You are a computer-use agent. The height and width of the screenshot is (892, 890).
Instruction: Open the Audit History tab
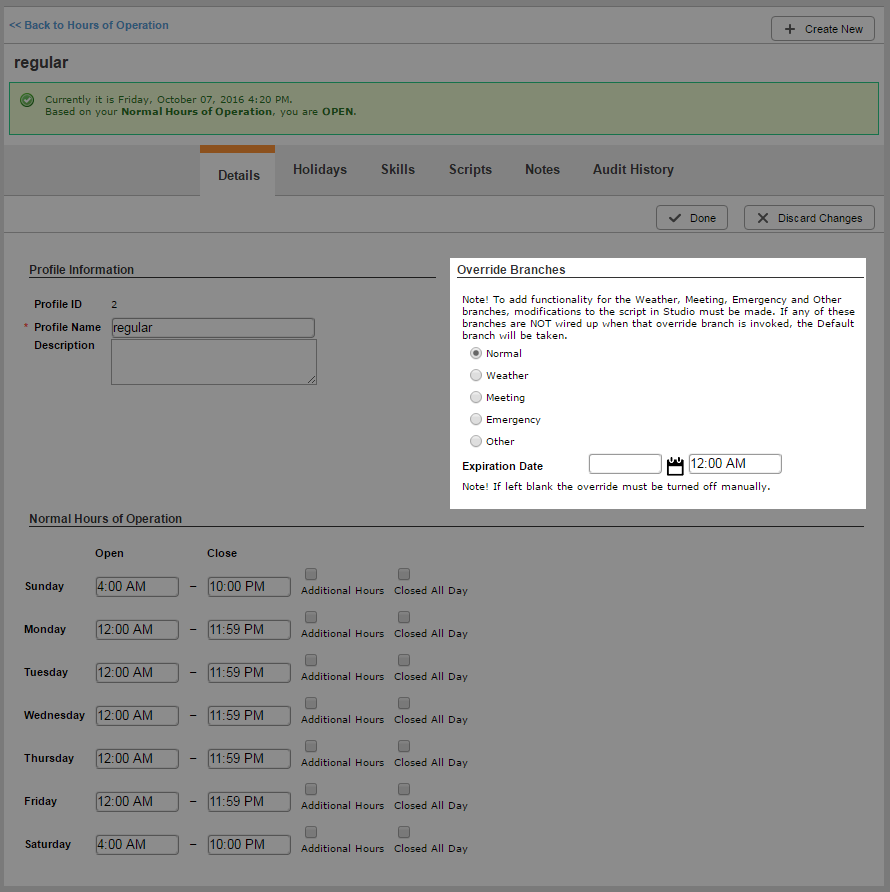[633, 170]
